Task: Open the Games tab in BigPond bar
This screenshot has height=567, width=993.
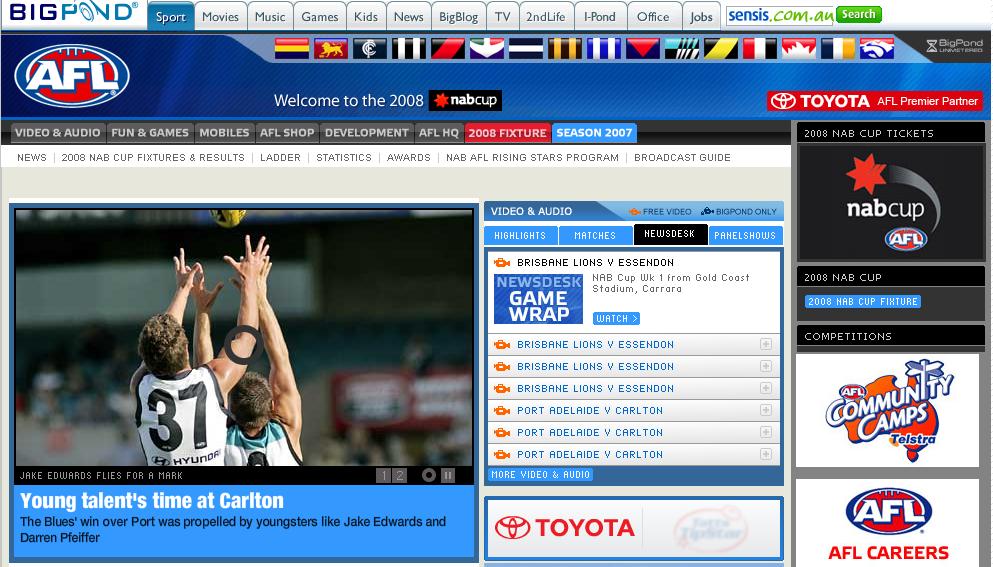Action: [x=320, y=16]
